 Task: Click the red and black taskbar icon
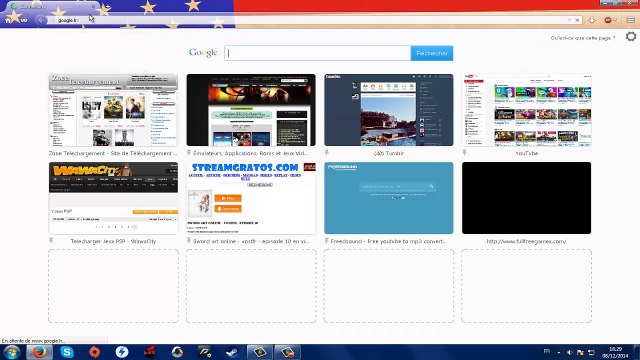point(149,352)
